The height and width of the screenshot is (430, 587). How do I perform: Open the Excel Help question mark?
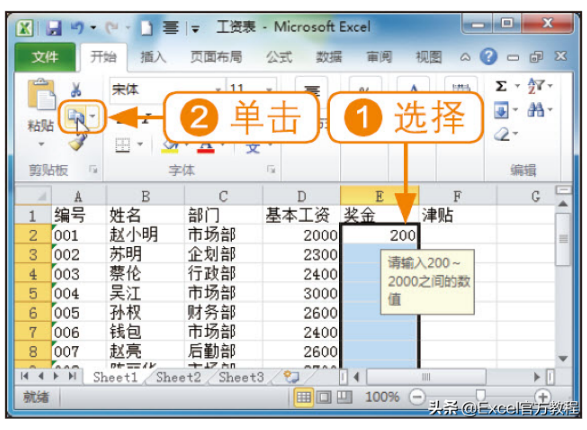(489, 57)
